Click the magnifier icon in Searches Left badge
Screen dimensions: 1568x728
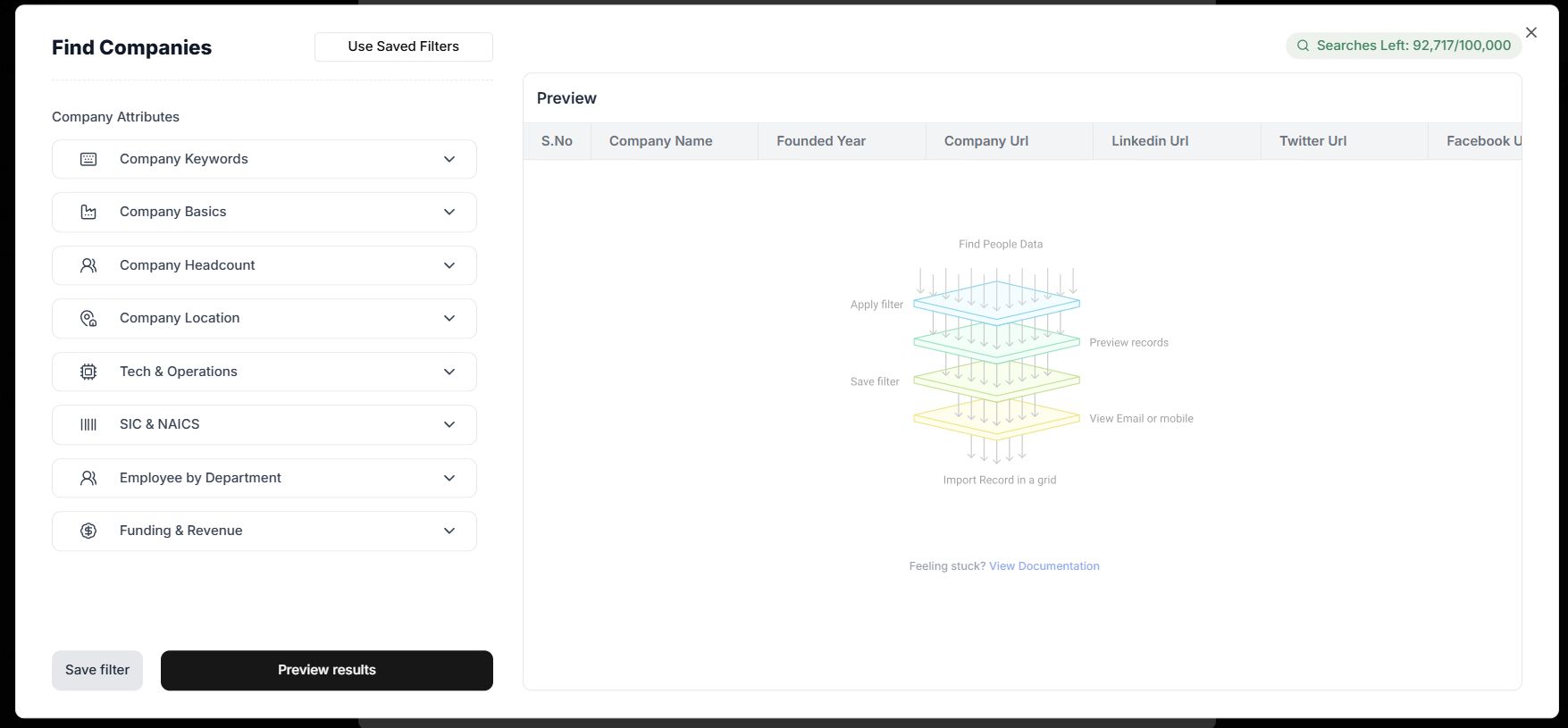click(1303, 46)
